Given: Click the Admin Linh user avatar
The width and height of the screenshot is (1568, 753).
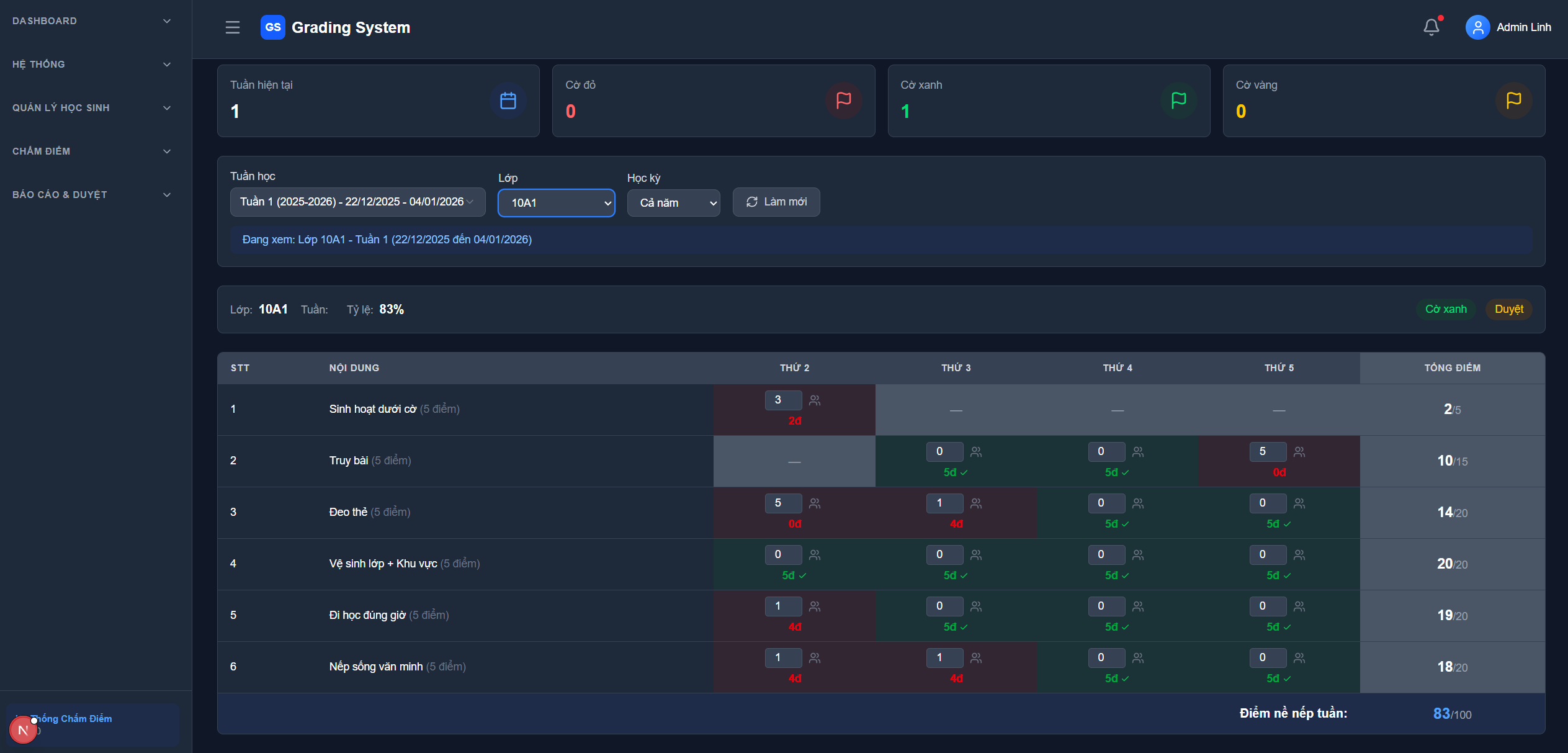Looking at the screenshot, I should pos(1477,27).
